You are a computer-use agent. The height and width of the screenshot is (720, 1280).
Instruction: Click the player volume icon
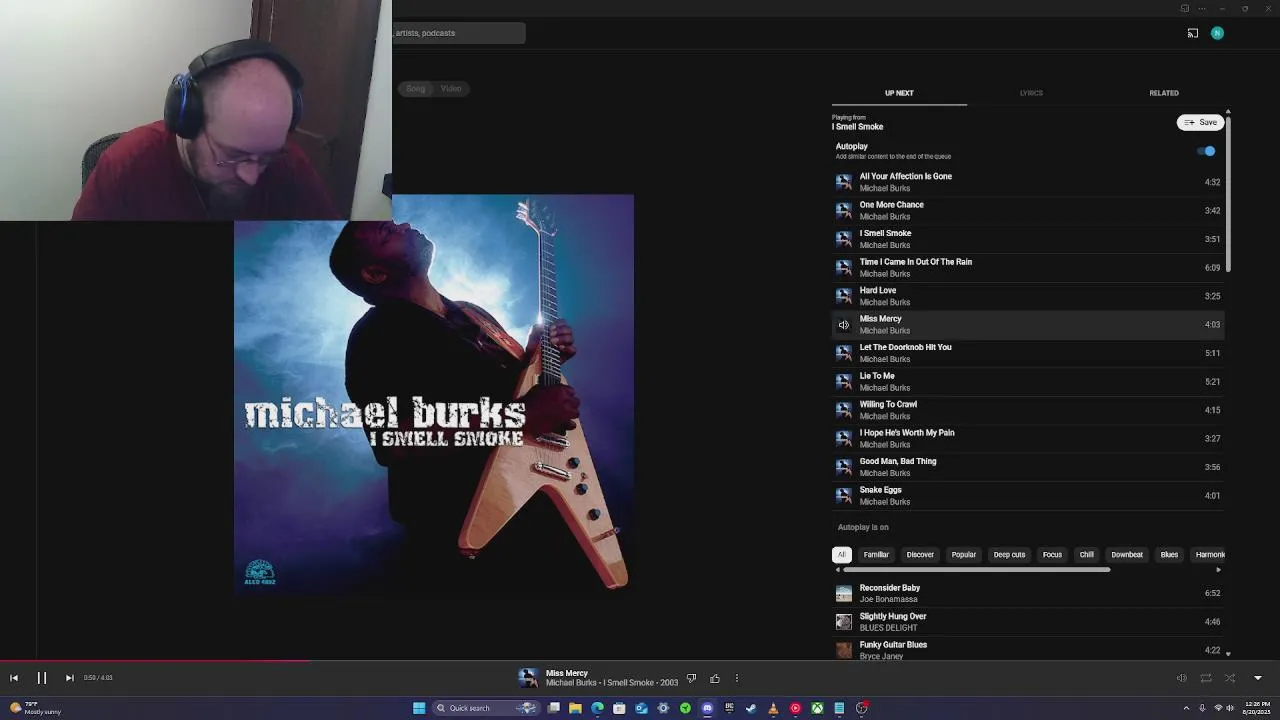pyautogui.click(x=1181, y=678)
